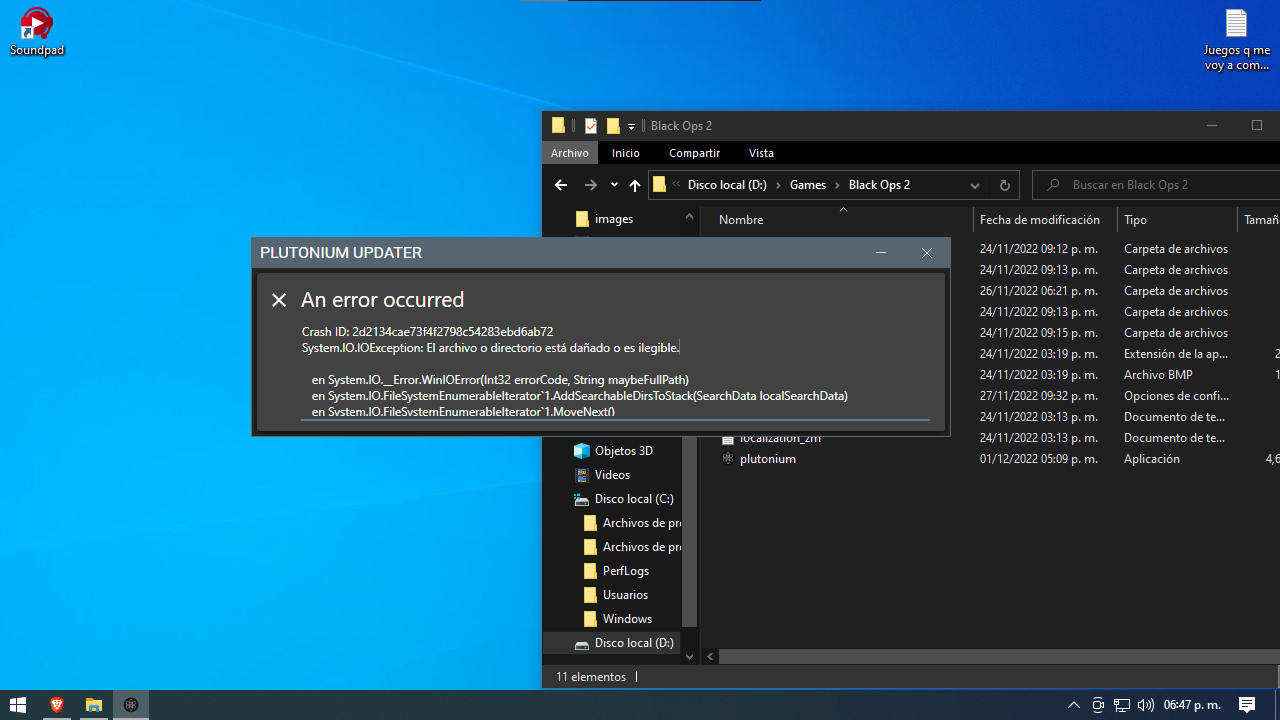Click the plutonium application icon in file list
The image size is (1280, 720).
tap(728, 459)
